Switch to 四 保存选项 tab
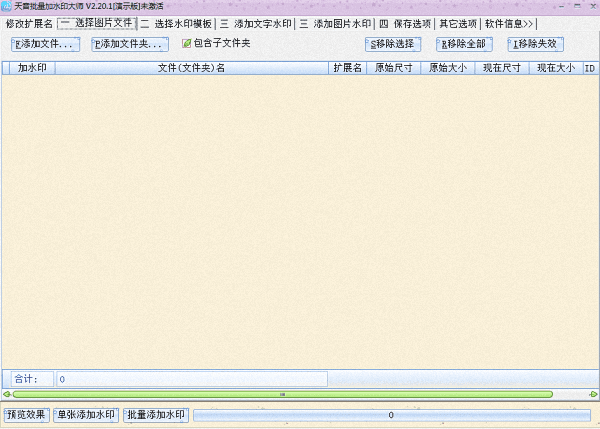The height and width of the screenshot is (429, 600). [x=405, y=24]
